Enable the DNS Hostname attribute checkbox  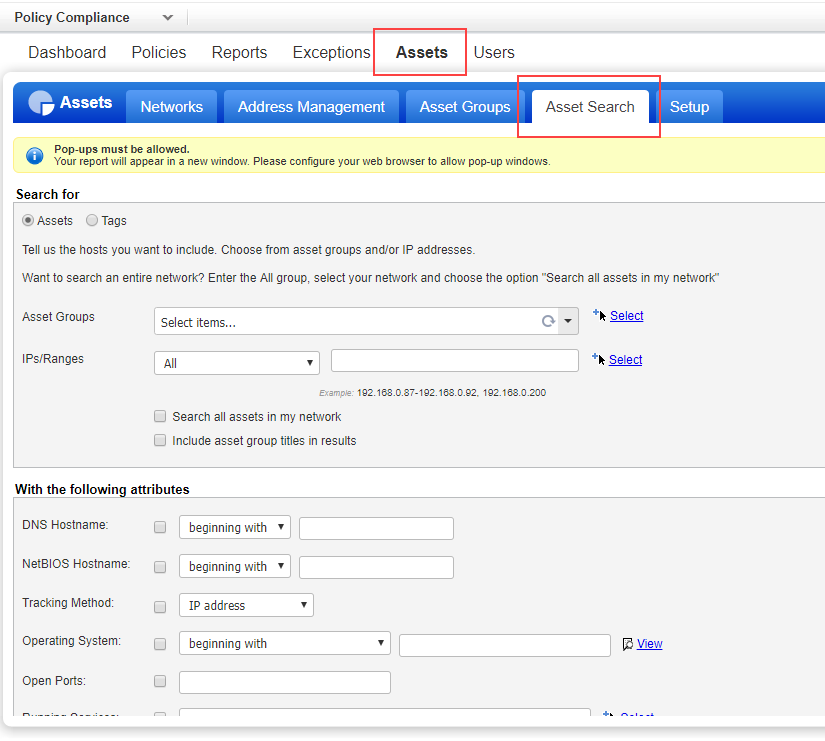tap(160, 527)
